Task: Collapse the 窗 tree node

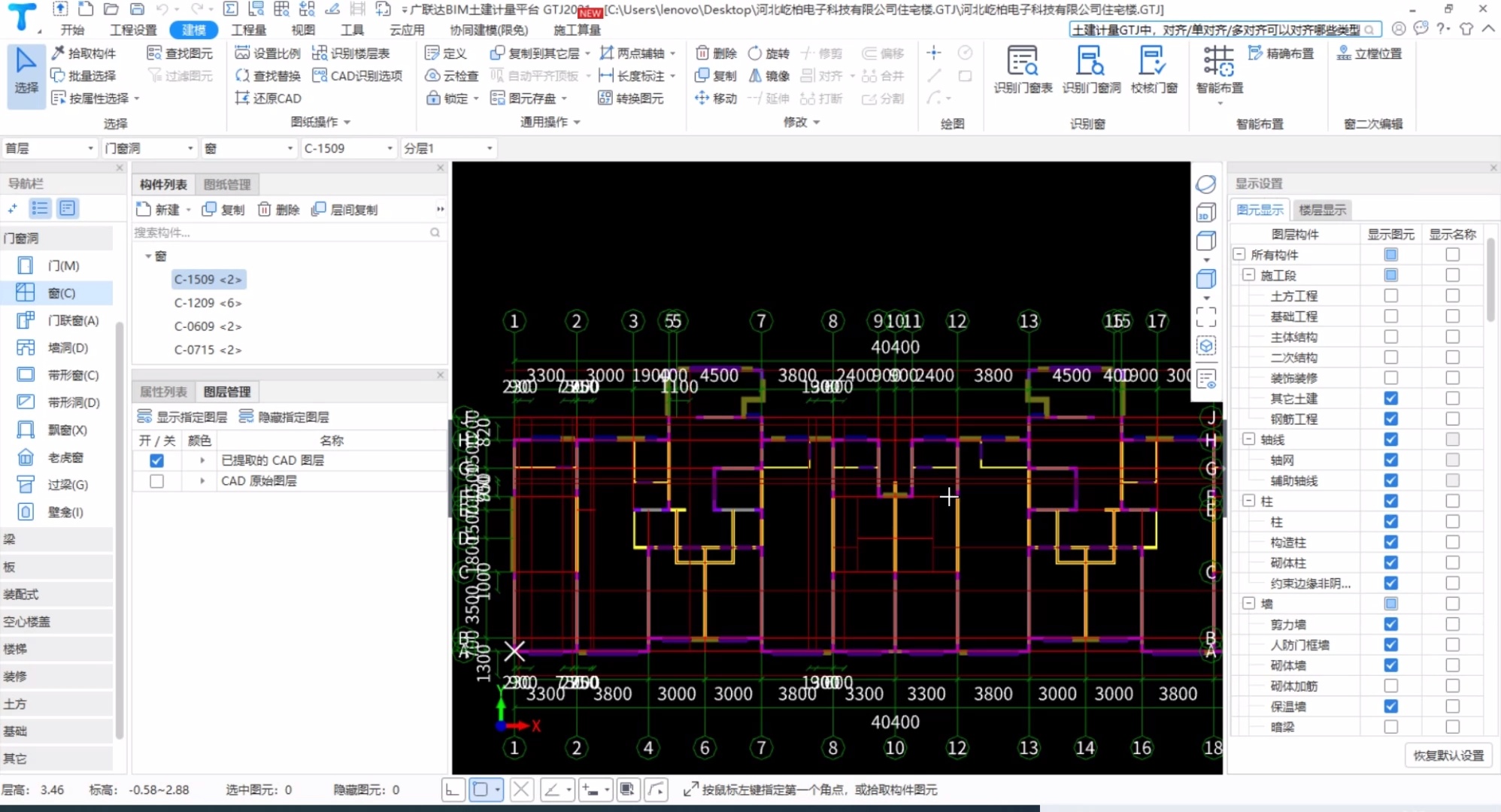Action: pos(148,256)
